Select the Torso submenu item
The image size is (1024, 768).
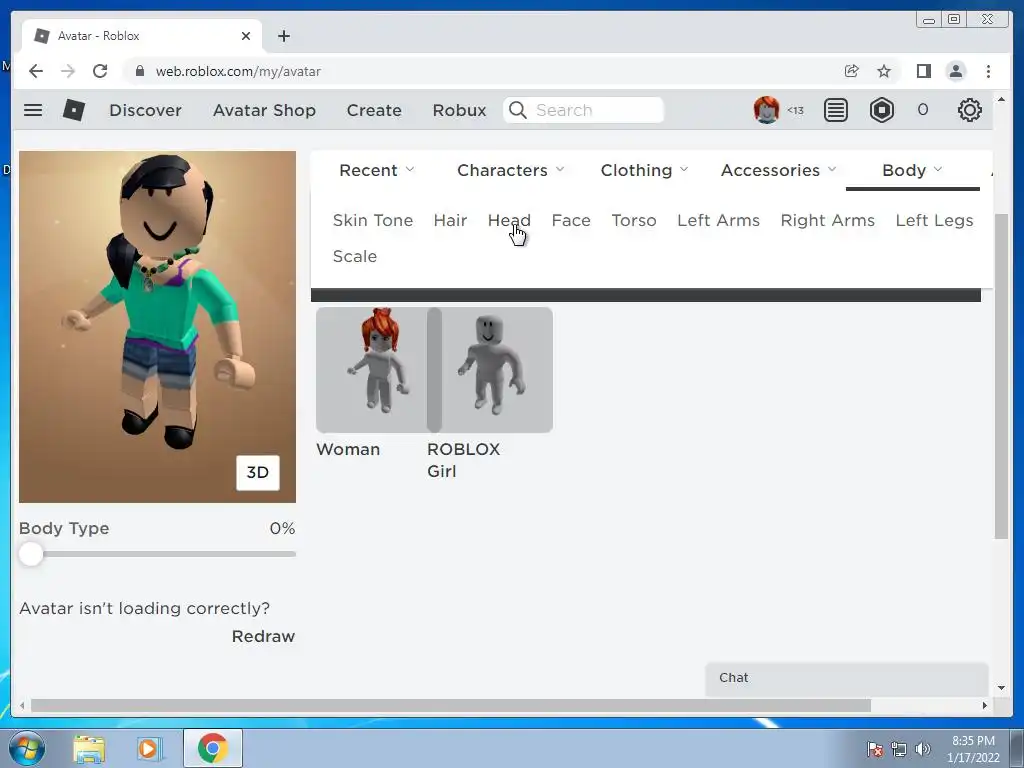coord(633,220)
